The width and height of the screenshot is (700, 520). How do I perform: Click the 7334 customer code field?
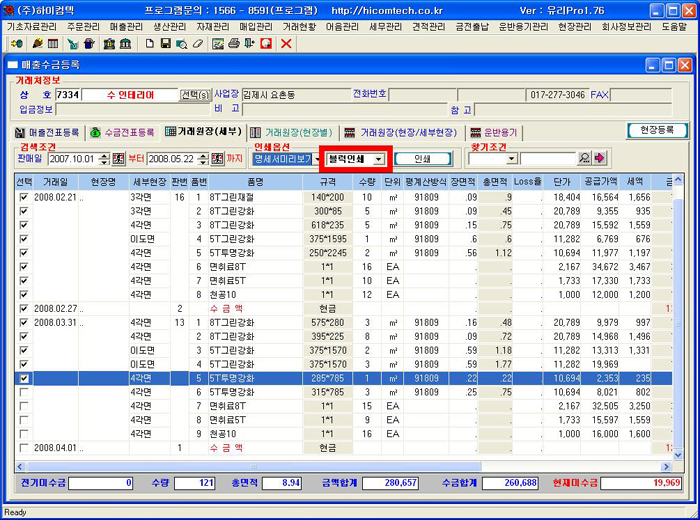68,95
